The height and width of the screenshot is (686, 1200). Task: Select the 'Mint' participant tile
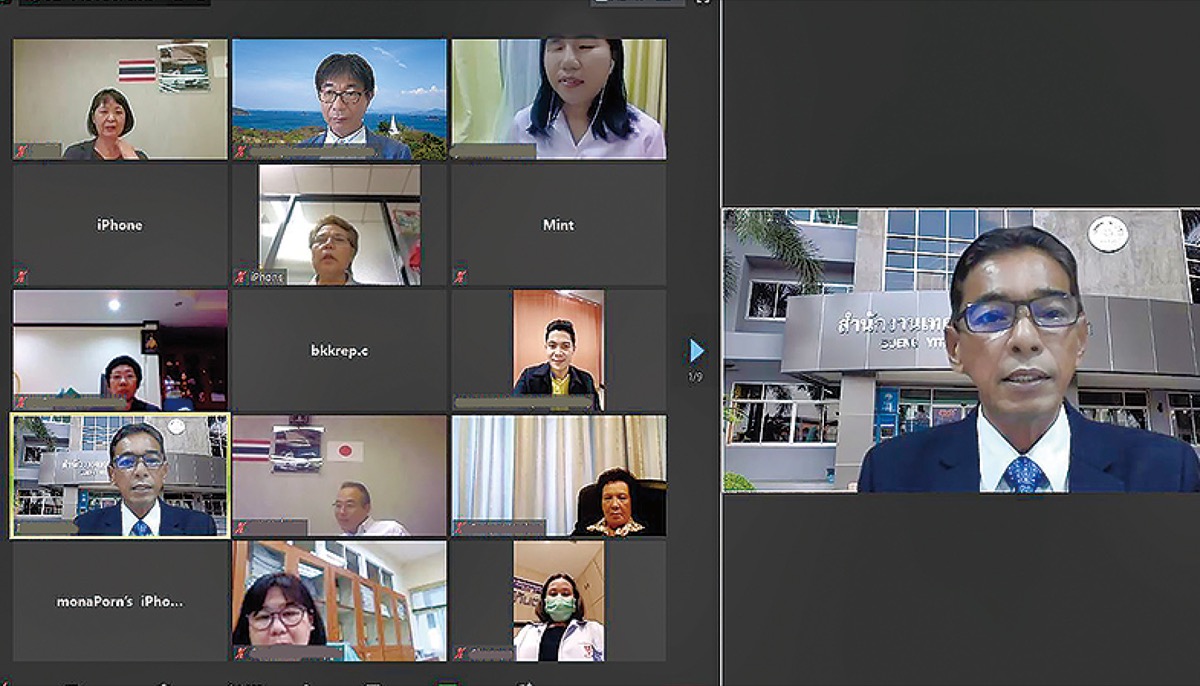click(x=558, y=225)
